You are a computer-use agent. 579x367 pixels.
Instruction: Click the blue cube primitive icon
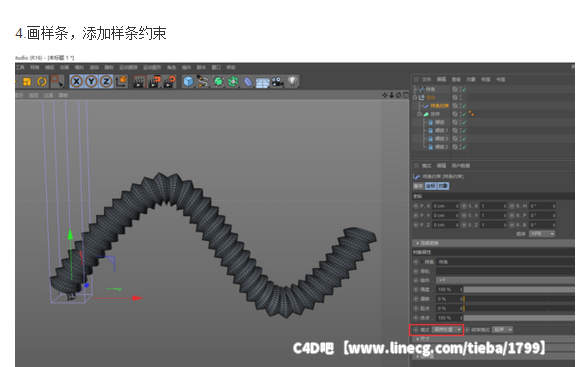tap(188, 82)
